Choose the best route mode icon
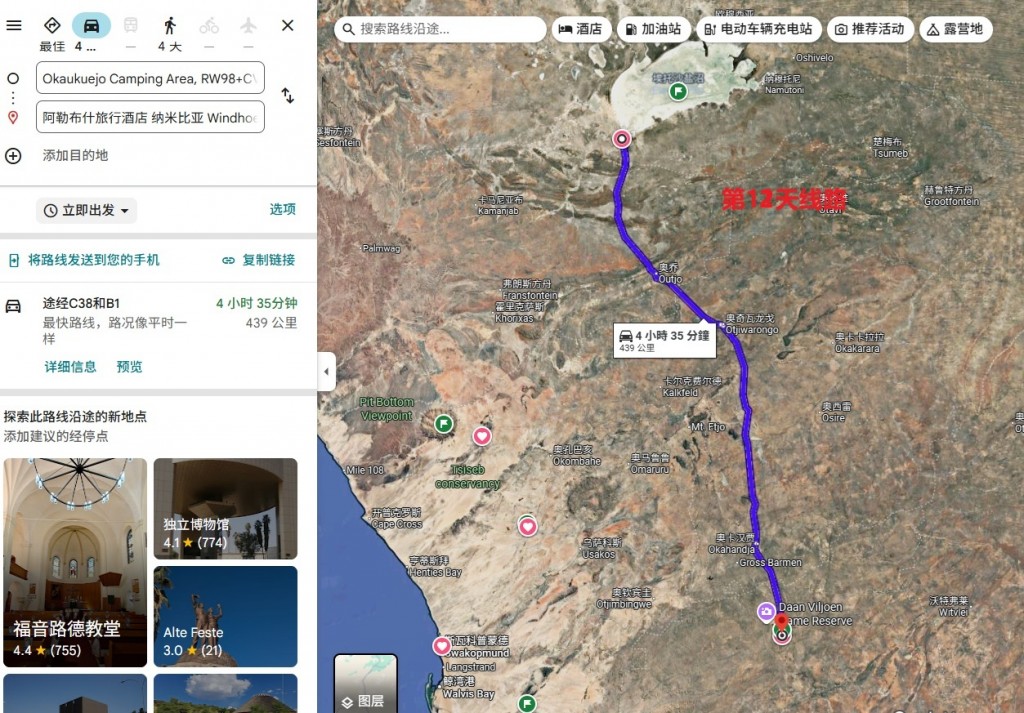This screenshot has width=1024, height=713. [52, 25]
